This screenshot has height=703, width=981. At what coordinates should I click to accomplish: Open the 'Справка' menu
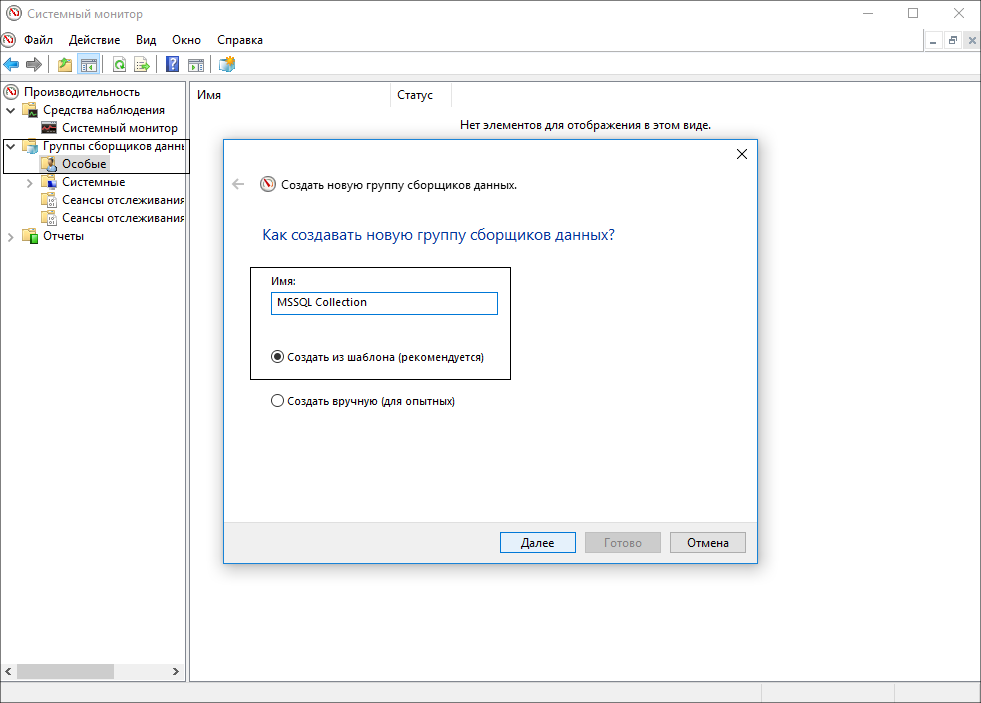point(239,40)
